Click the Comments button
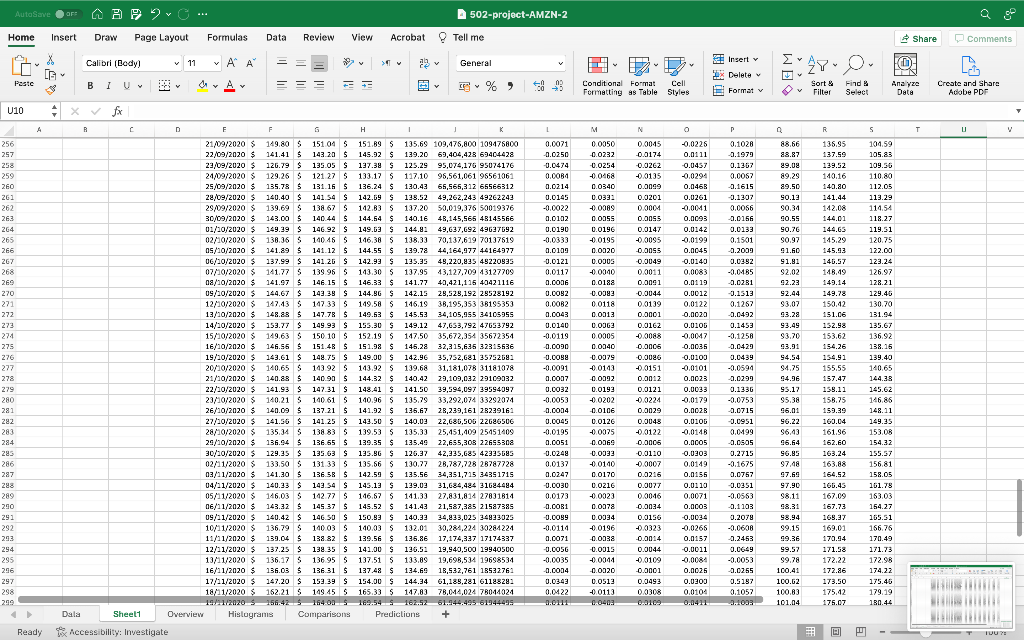Screen dimensions: 1024x640 point(983,38)
